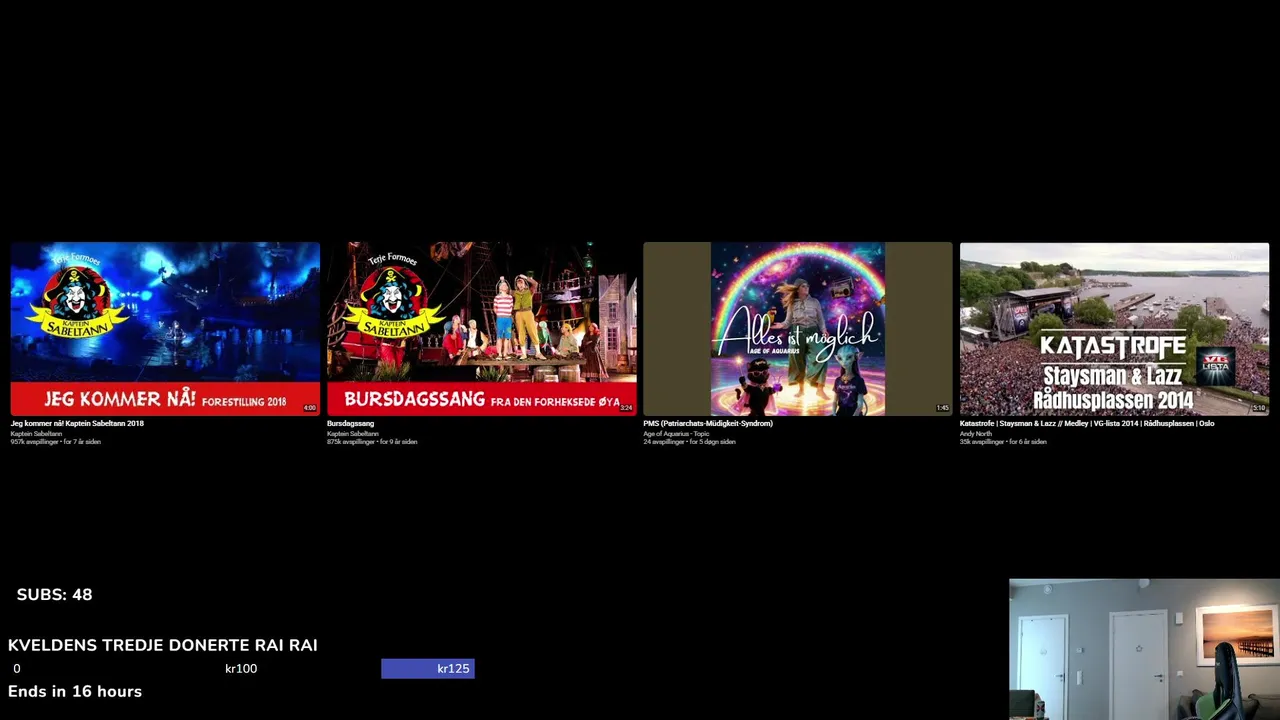Click the 'Ends in 16 hours' countdown text
Image resolution: width=1280 pixels, height=720 pixels.
[75, 692]
